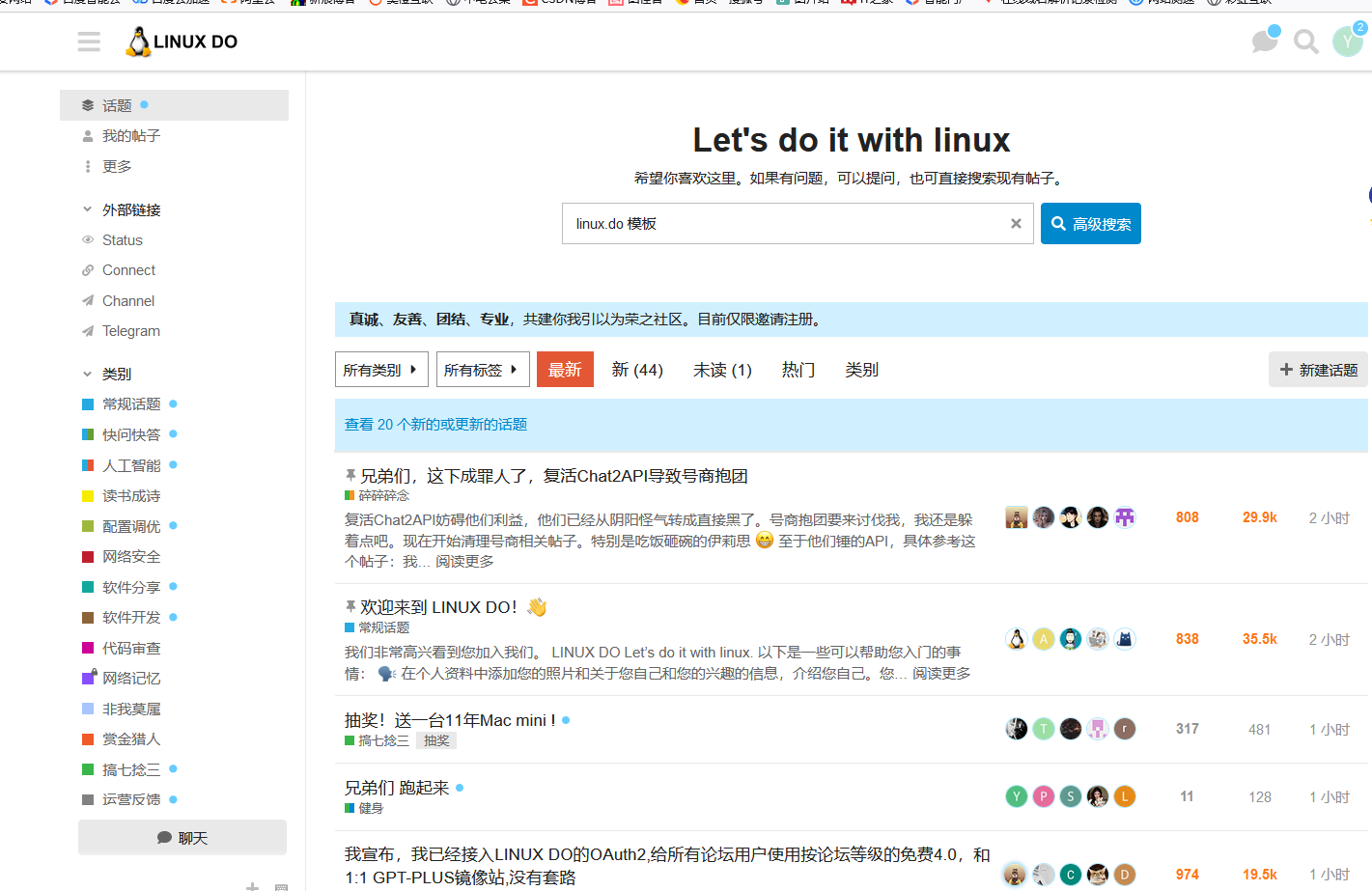Open the 所有标签 dropdown
The width and height of the screenshot is (1372, 891).
point(483,370)
